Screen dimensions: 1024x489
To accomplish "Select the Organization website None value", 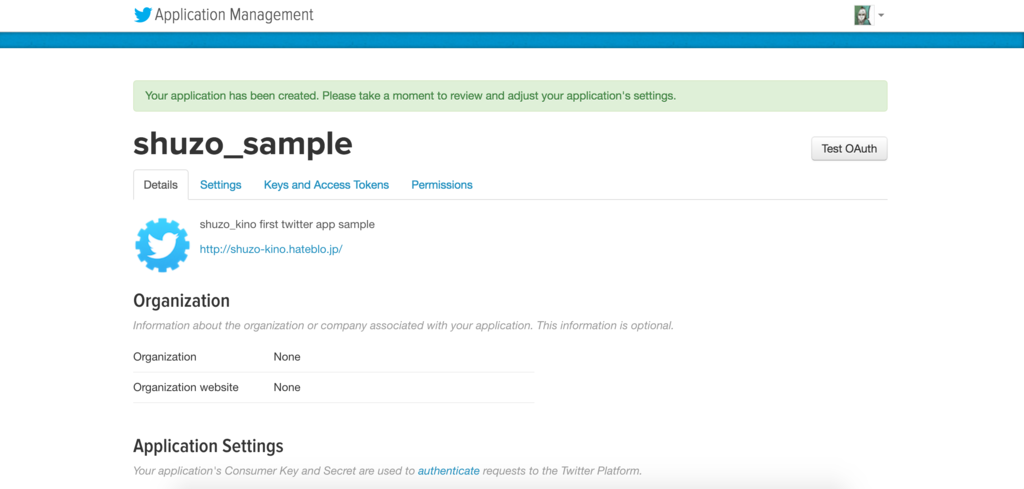I will pos(287,387).
